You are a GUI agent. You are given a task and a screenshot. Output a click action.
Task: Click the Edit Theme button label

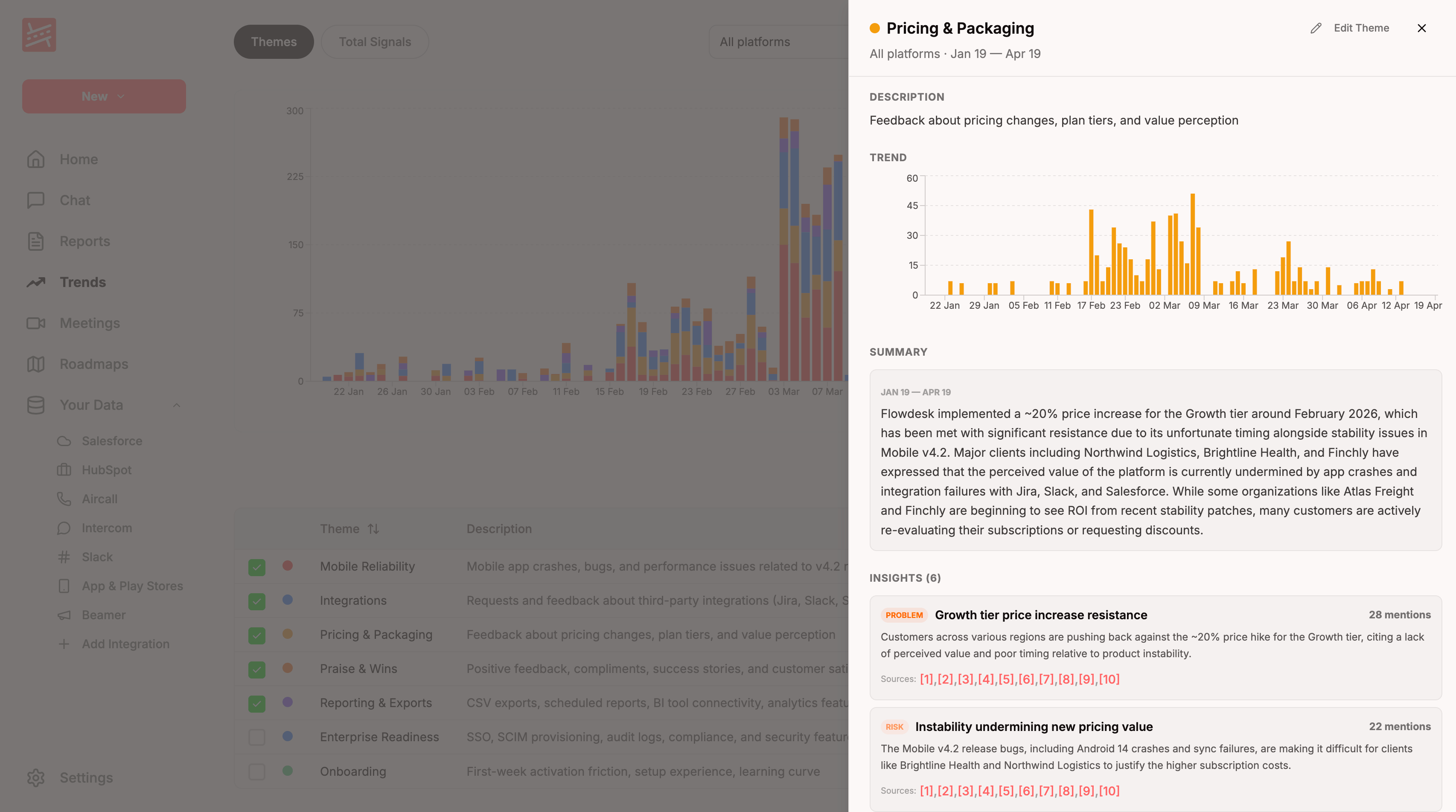click(x=1361, y=28)
